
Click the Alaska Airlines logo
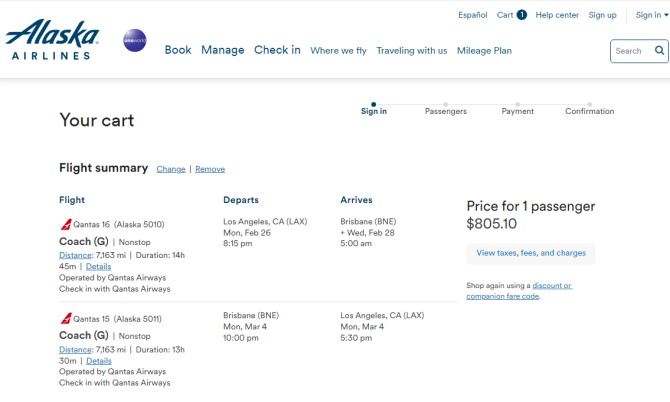click(52, 39)
